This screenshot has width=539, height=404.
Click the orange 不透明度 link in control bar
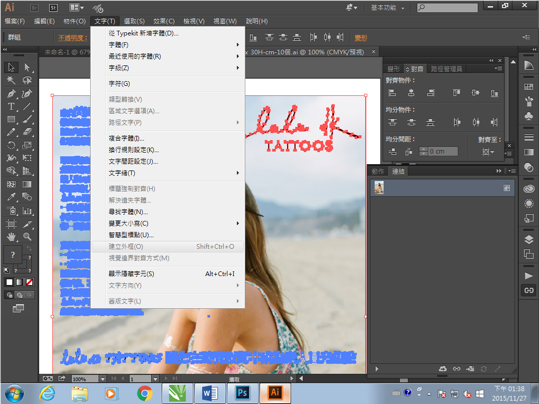pyautogui.click(x=72, y=38)
